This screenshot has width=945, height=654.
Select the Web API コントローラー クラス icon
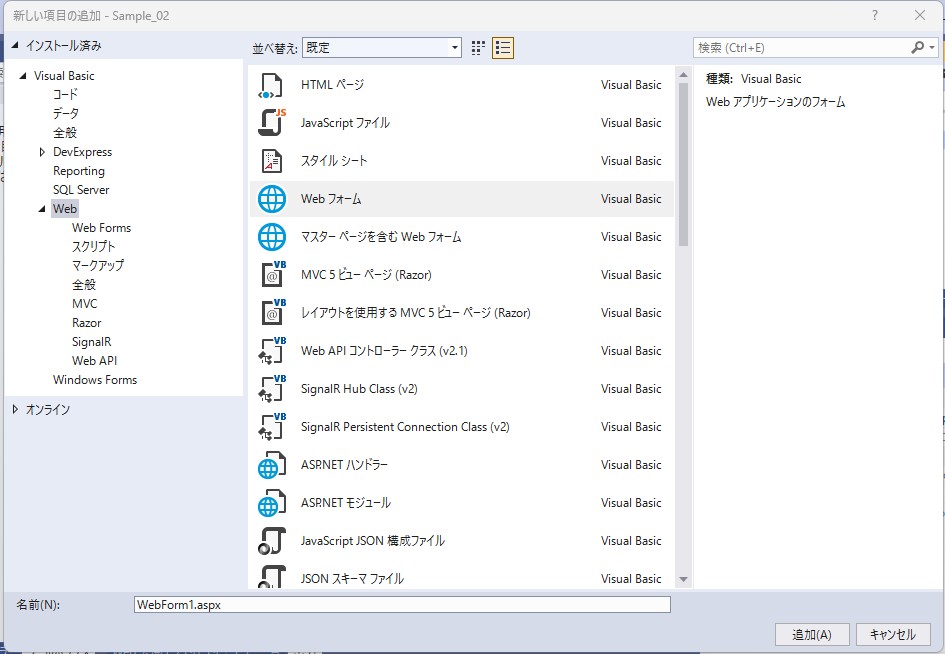[271, 351]
